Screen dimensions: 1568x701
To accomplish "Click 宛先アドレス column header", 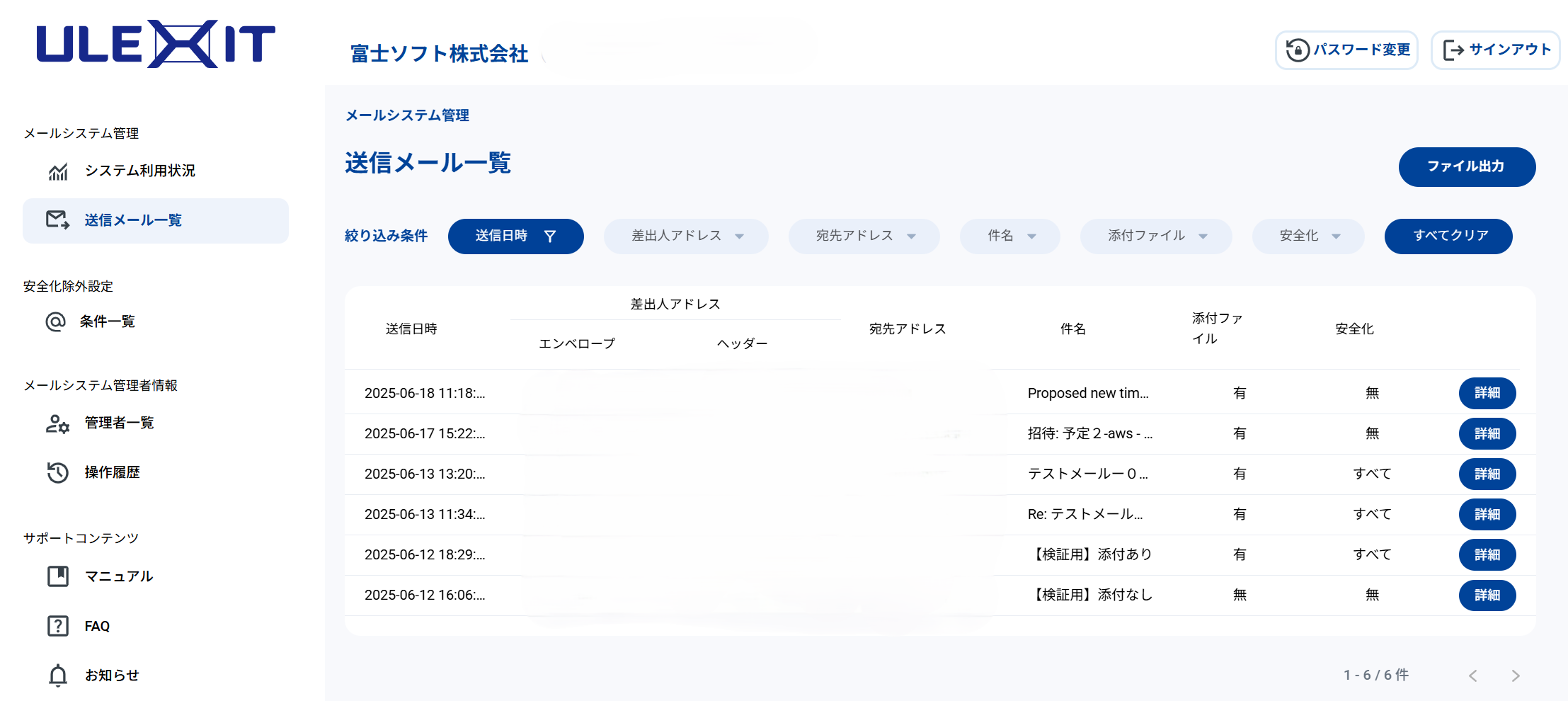I will pyautogui.click(x=908, y=329).
